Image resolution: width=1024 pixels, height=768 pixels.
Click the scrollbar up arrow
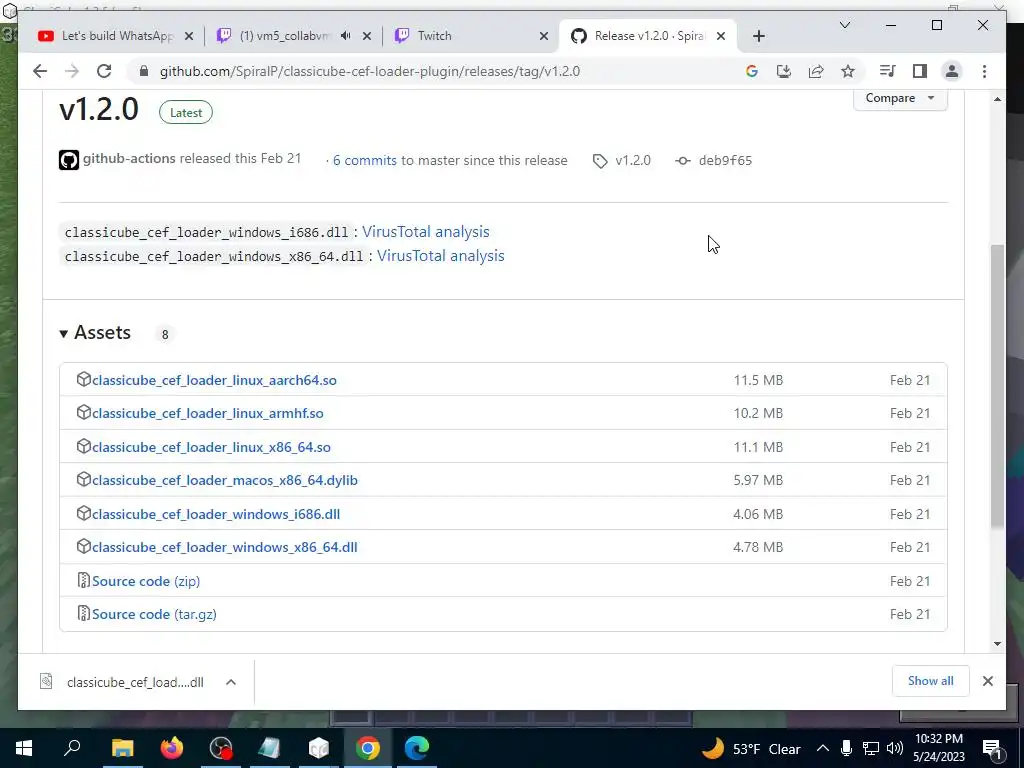click(997, 99)
